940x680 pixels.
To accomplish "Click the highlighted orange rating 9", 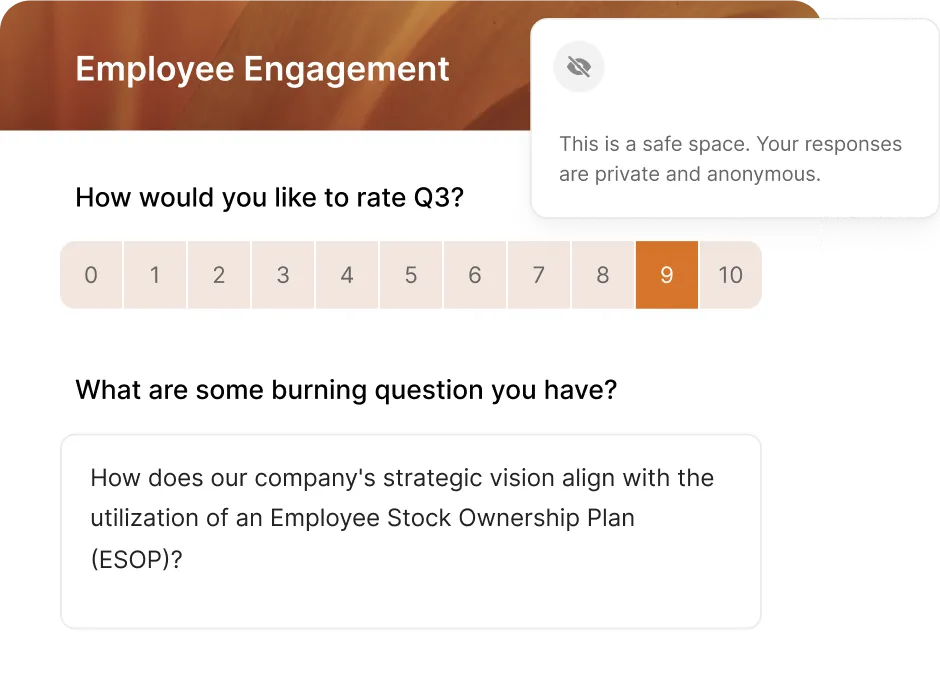I will (667, 275).
